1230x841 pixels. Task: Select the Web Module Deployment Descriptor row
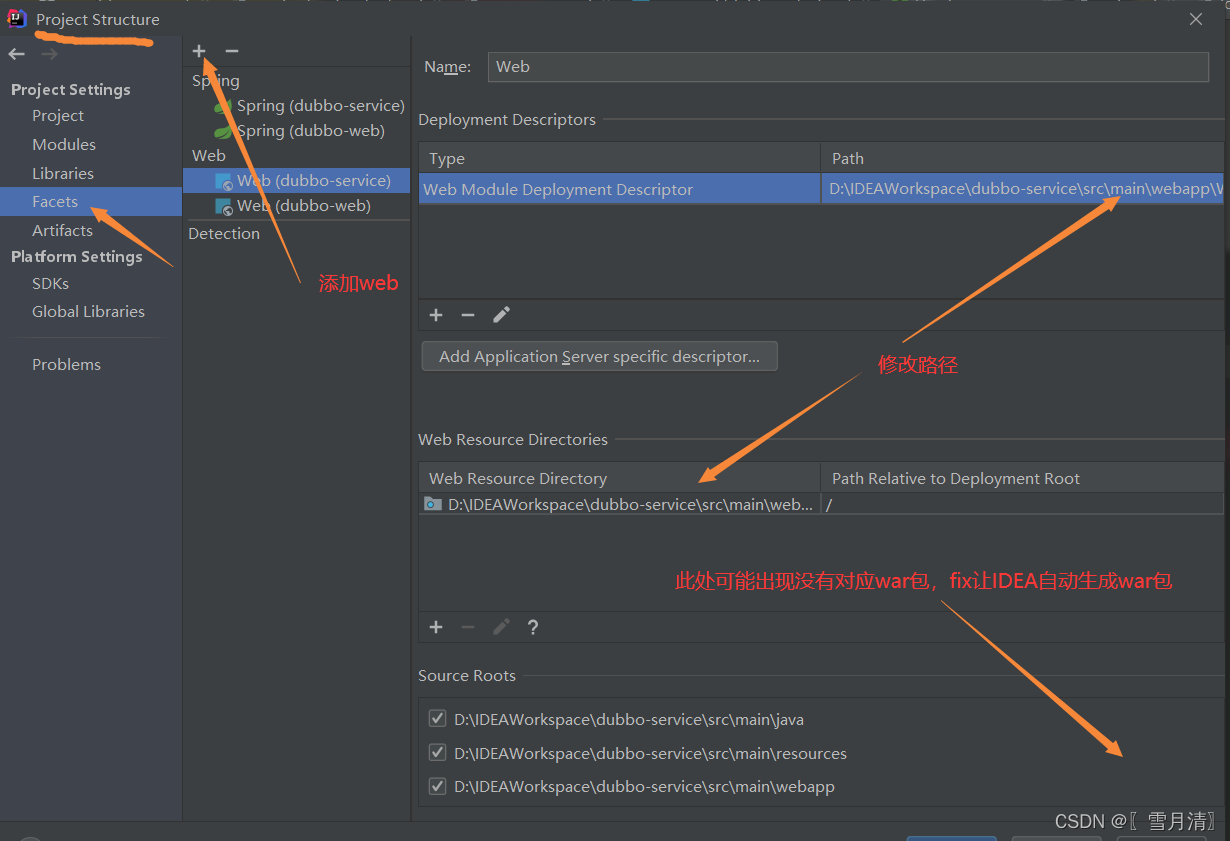[821, 189]
